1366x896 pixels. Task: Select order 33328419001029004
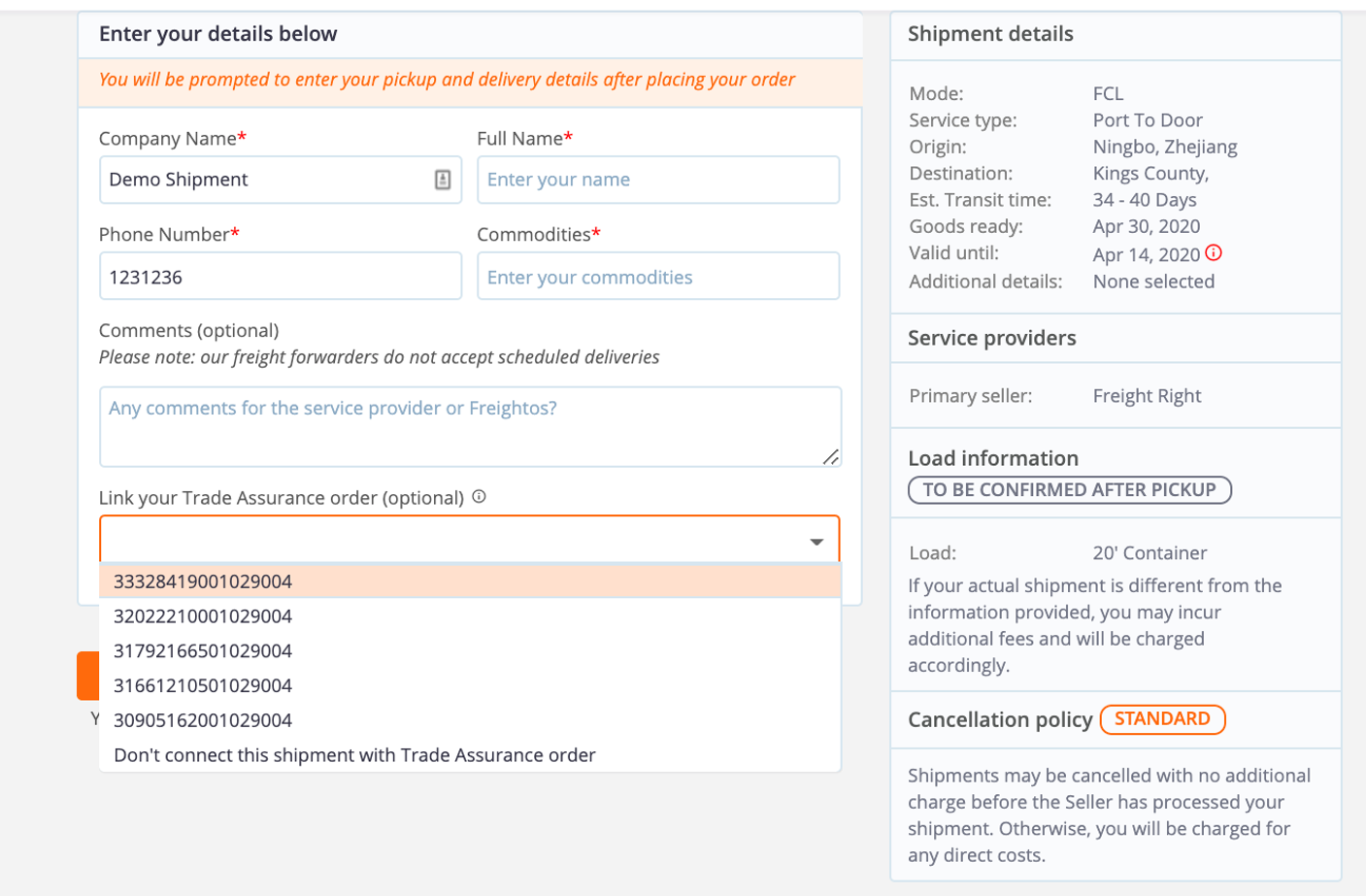pyautogui.click(x=470, y=581)
